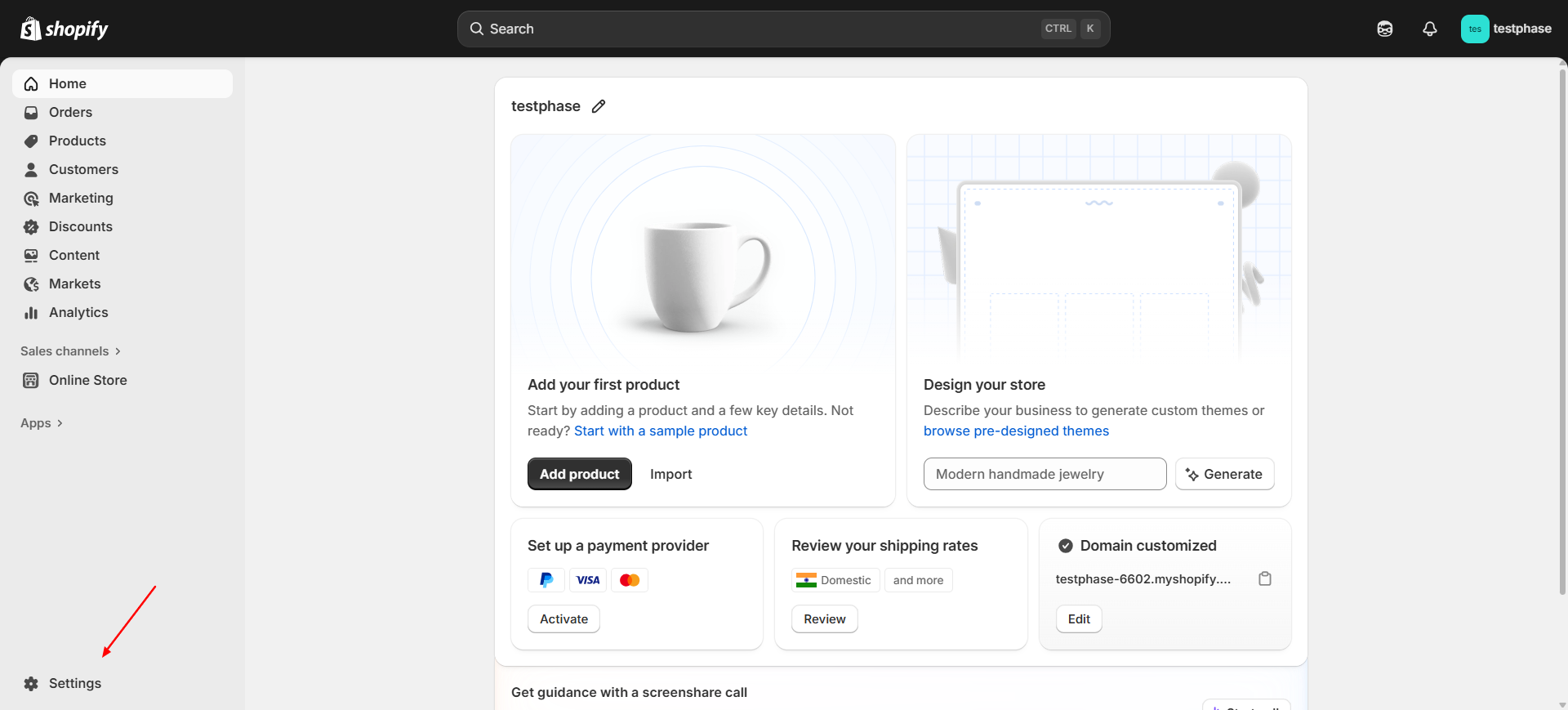Click the Mastercard payment icon
The height and width of the screenshot is (710, 1568).
630,580
